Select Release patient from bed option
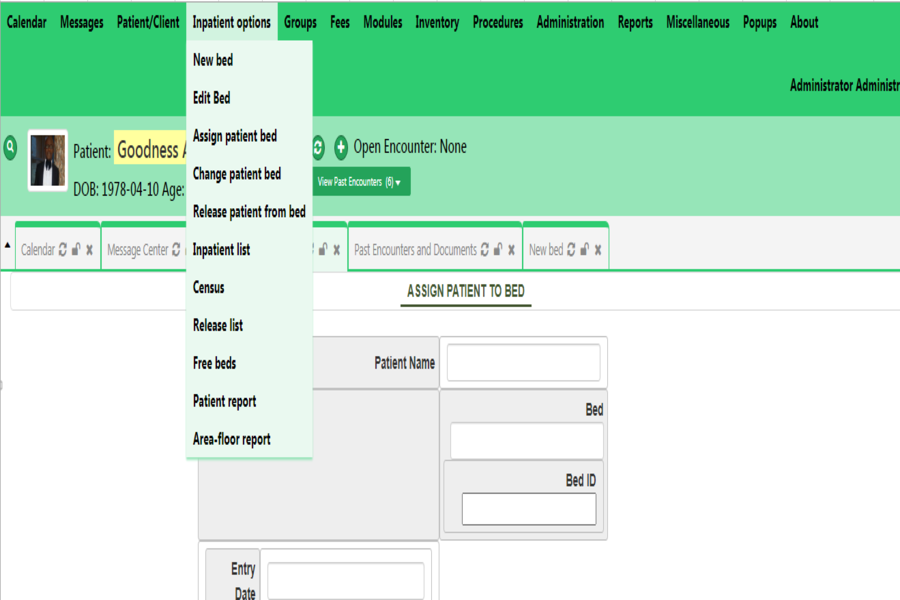 (249, 211)
